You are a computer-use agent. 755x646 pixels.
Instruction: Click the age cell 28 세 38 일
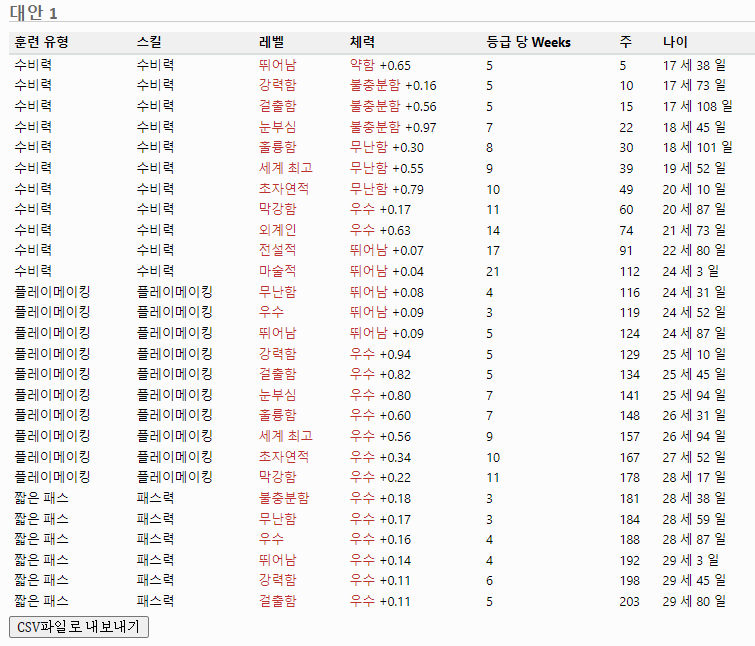(694, 498)
